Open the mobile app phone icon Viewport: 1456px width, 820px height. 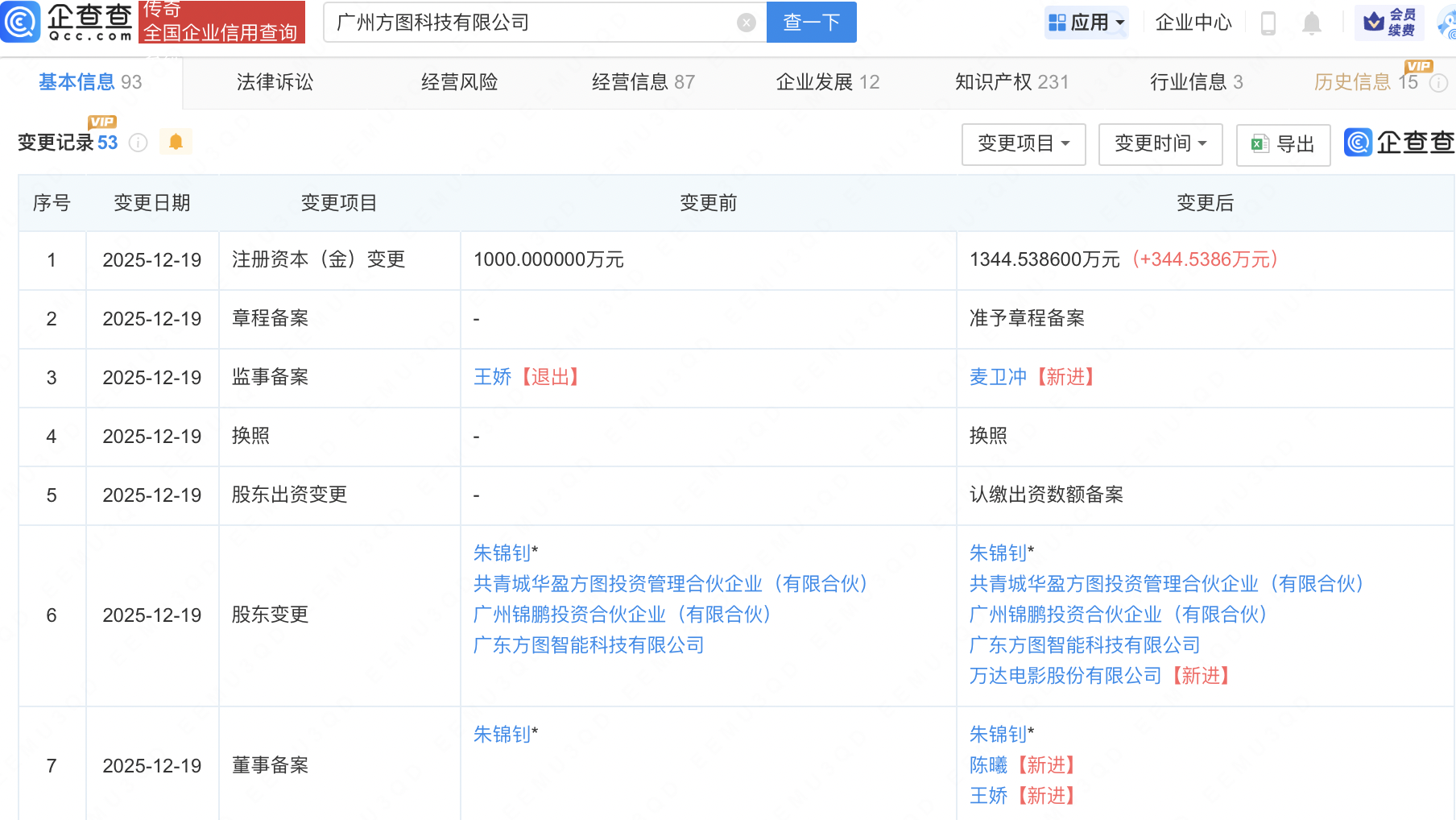[x=1268, y=23]
